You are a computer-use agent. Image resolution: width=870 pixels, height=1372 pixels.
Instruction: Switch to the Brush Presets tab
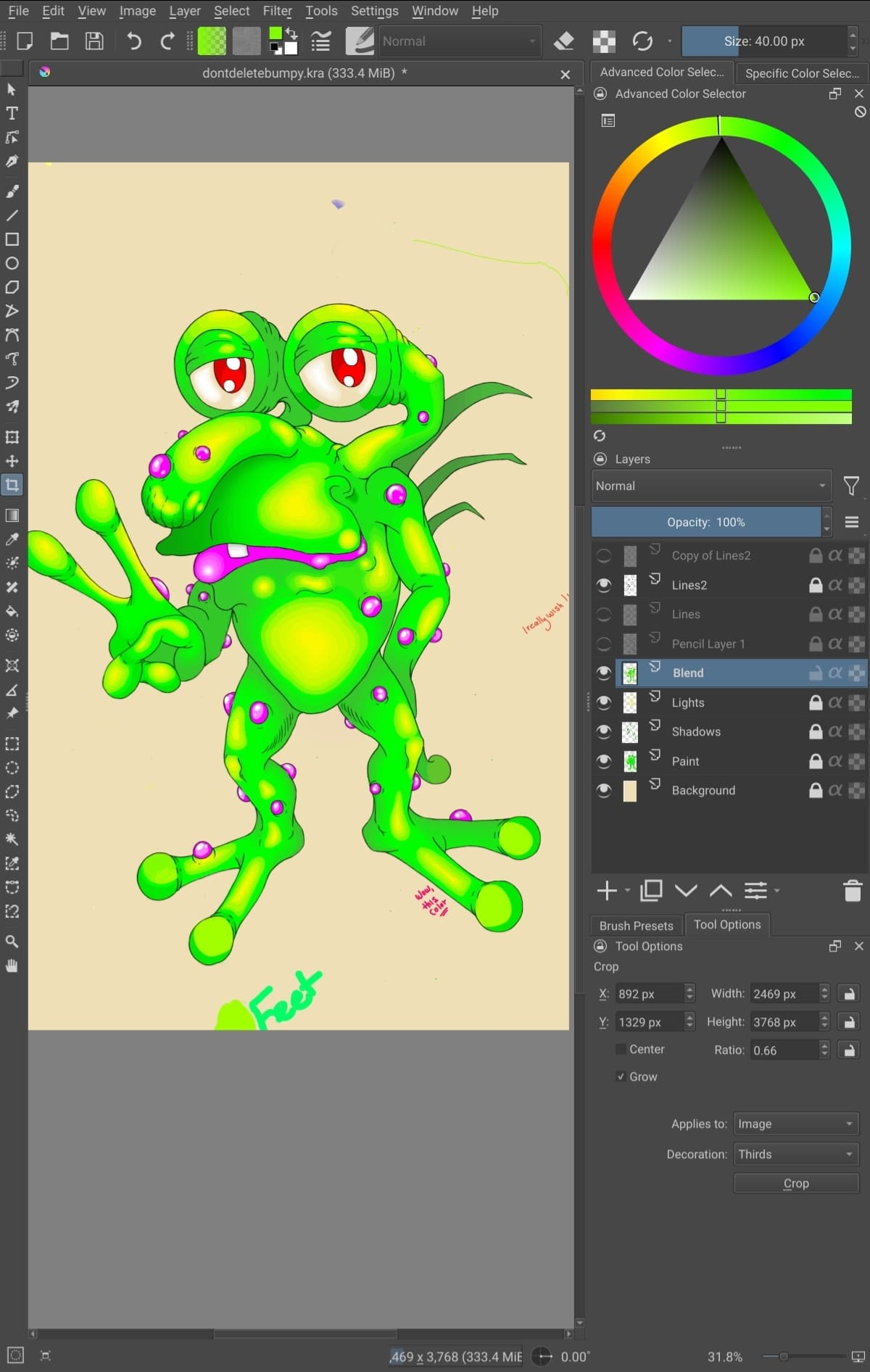tap(636, 926)
